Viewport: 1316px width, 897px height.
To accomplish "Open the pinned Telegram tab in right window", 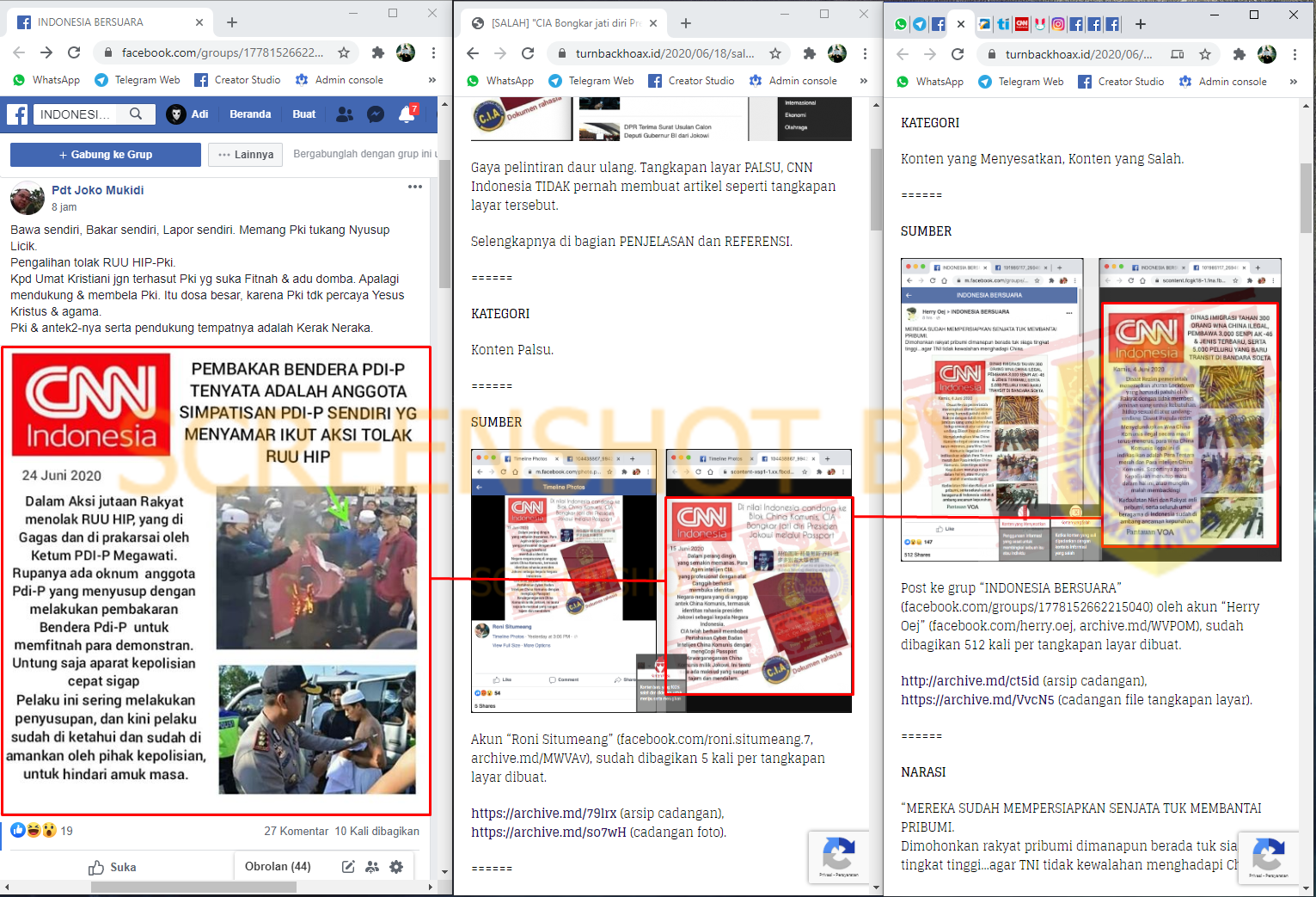I will tap(920, 24).
